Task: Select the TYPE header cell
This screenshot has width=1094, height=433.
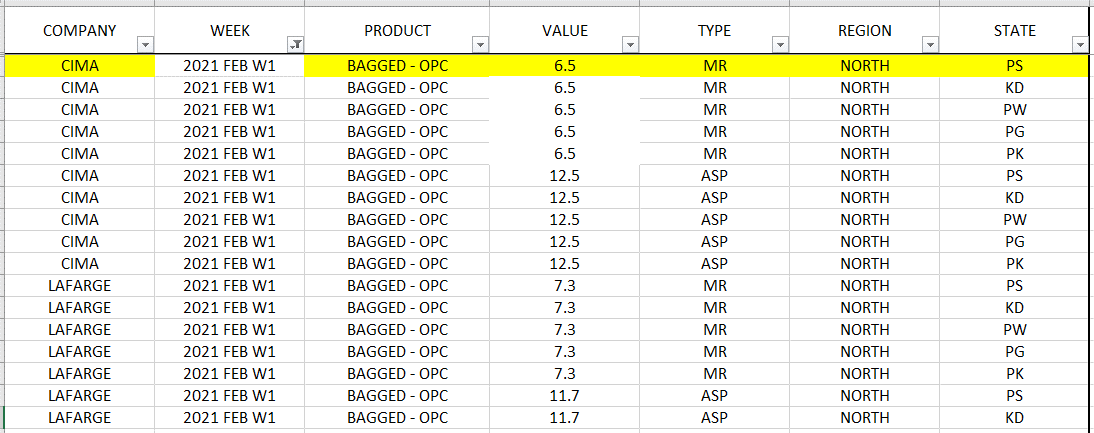Action: (x=714, y=31)
